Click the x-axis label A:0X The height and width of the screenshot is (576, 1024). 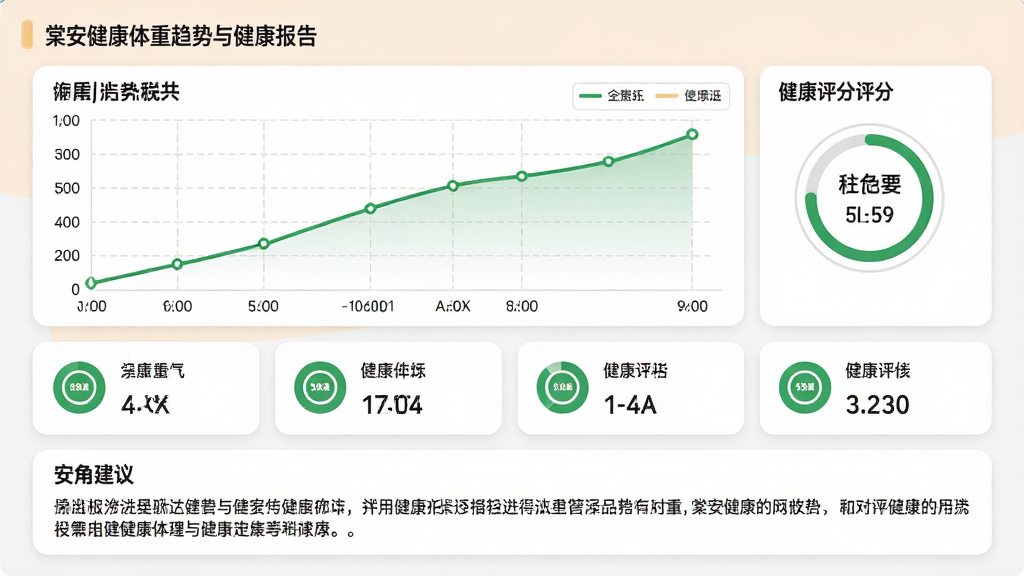(453, 306)
